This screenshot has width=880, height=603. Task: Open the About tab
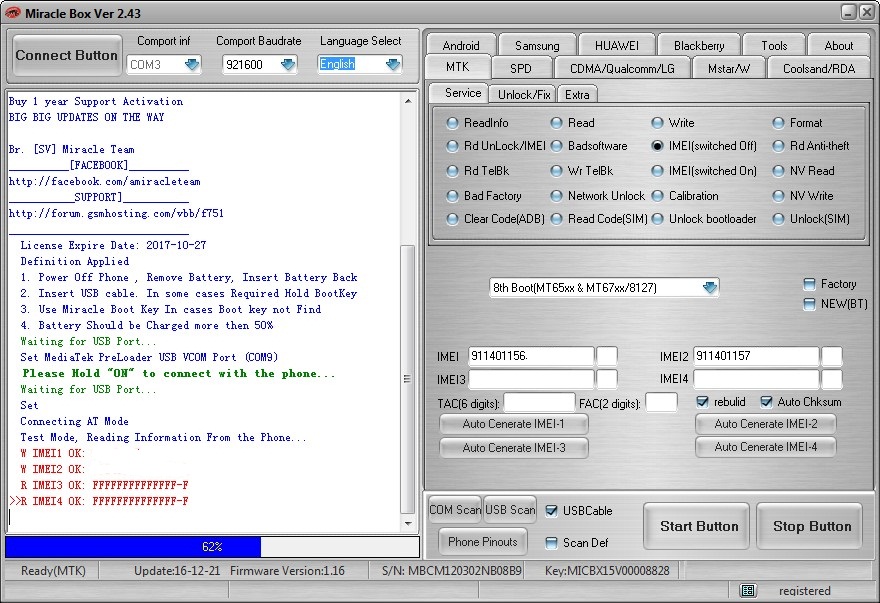point(838,45)
